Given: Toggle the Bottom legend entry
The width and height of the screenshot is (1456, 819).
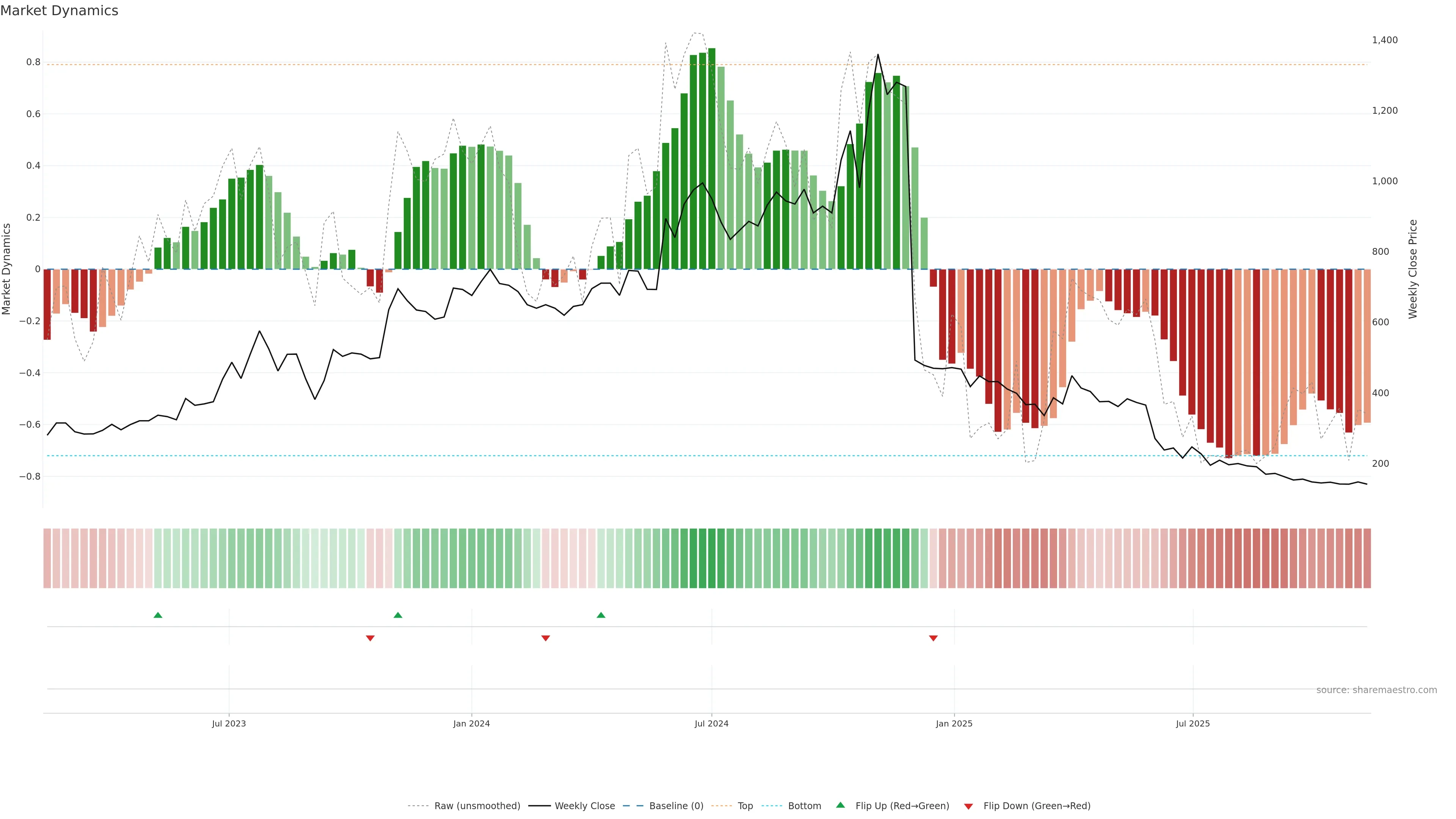Looking at the screenshot, I should click(804, 806).
